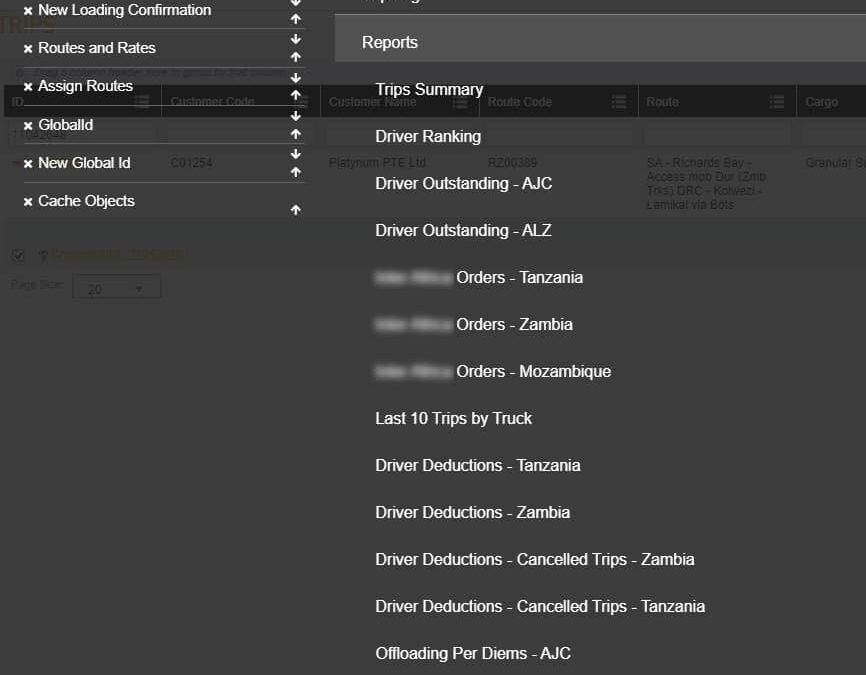Remove the New Loading Confirmation item
Image resolution: width=866 pixels, height=675 pixels.
[x=28, y=10]
